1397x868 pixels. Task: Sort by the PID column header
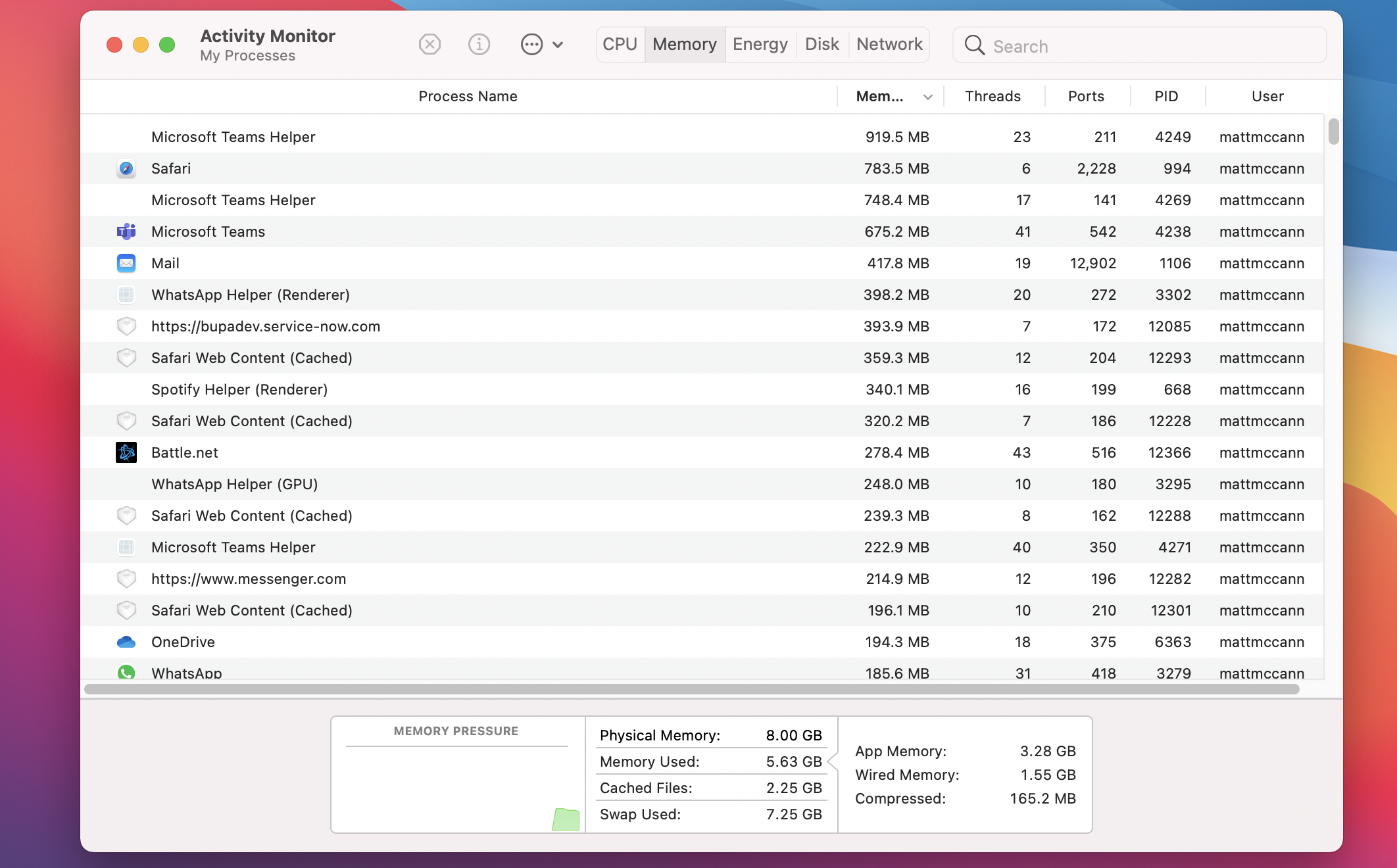(1166, 97)
